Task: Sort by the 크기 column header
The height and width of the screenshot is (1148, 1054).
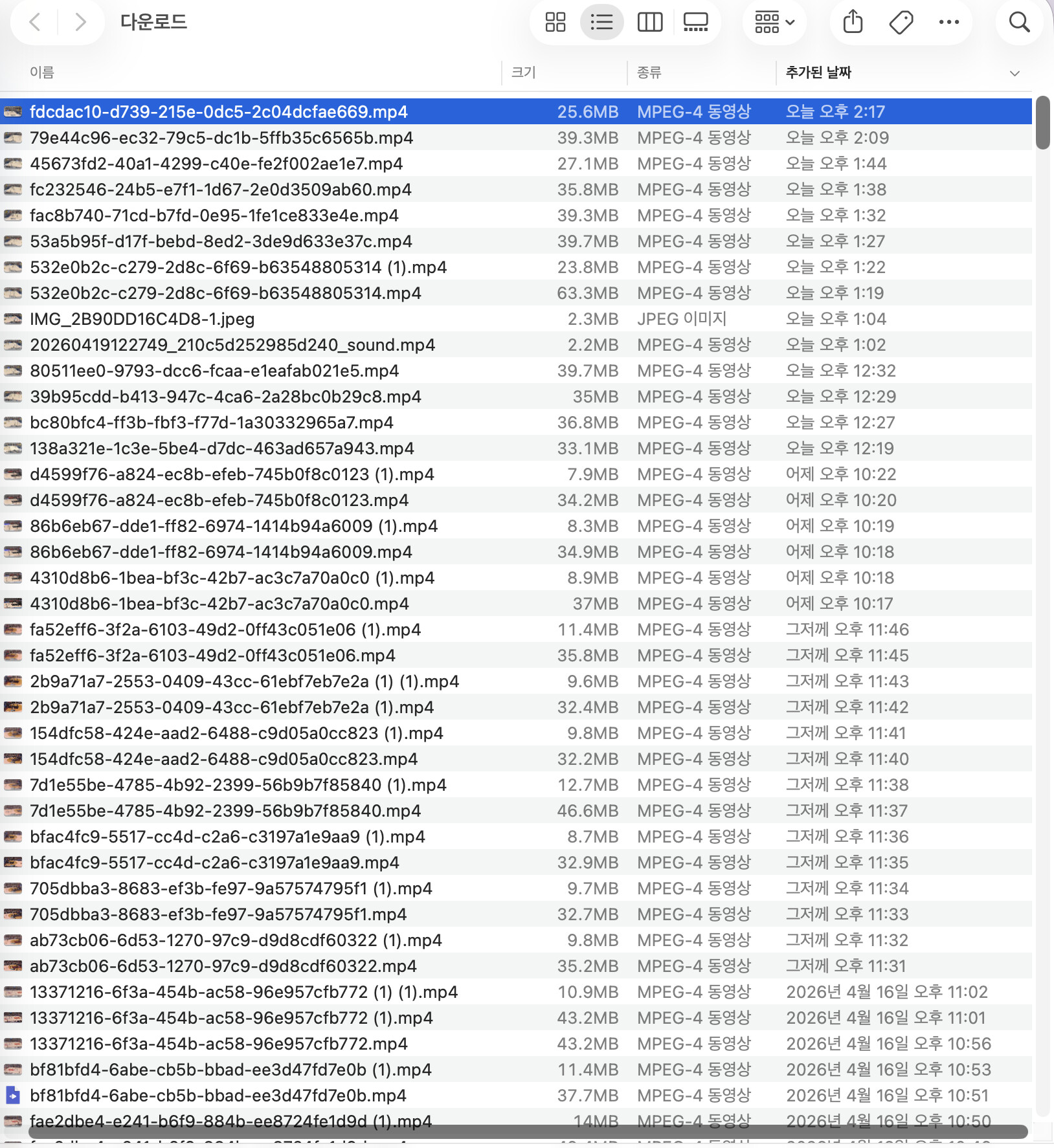Action: (523, 72)
